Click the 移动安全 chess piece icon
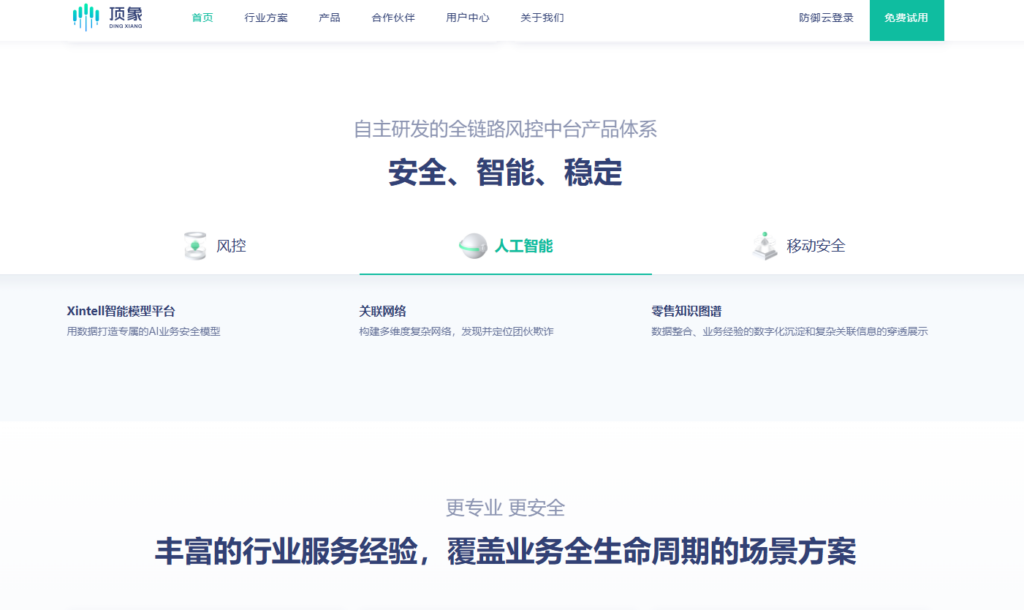This screenshot has height=610, width=1024. 766,243
